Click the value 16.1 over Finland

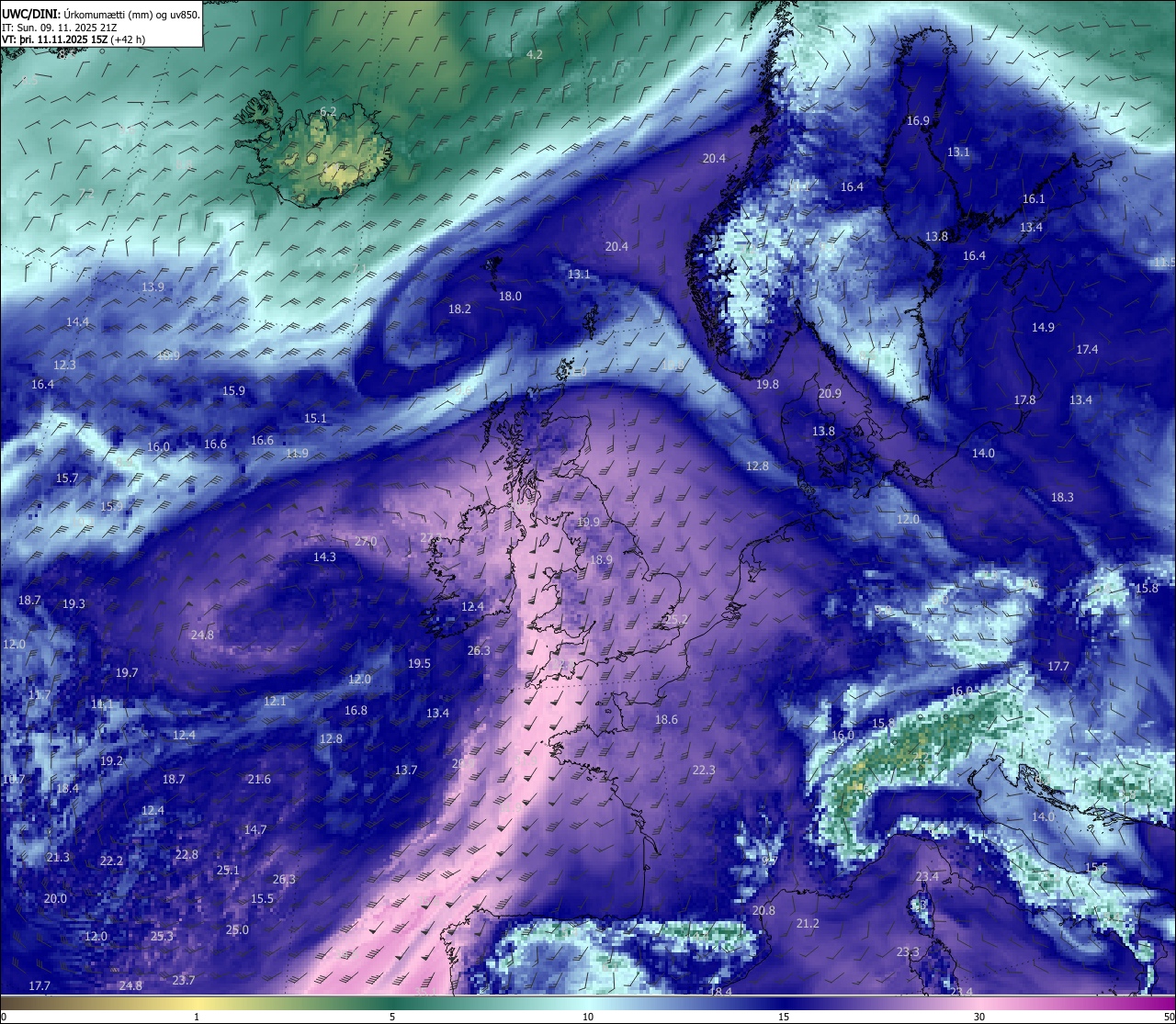pos(1034,198)
